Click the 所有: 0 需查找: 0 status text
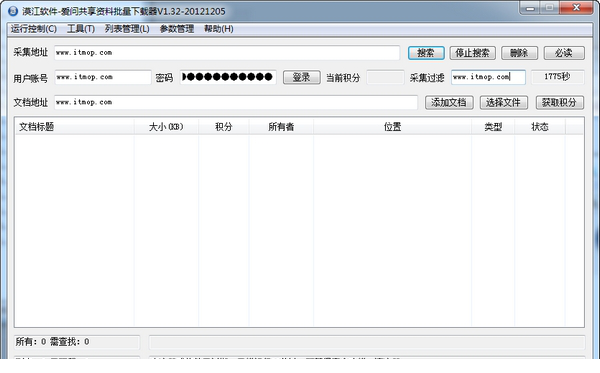The height and width of the screenshot is (373, 600). [52, 342]
